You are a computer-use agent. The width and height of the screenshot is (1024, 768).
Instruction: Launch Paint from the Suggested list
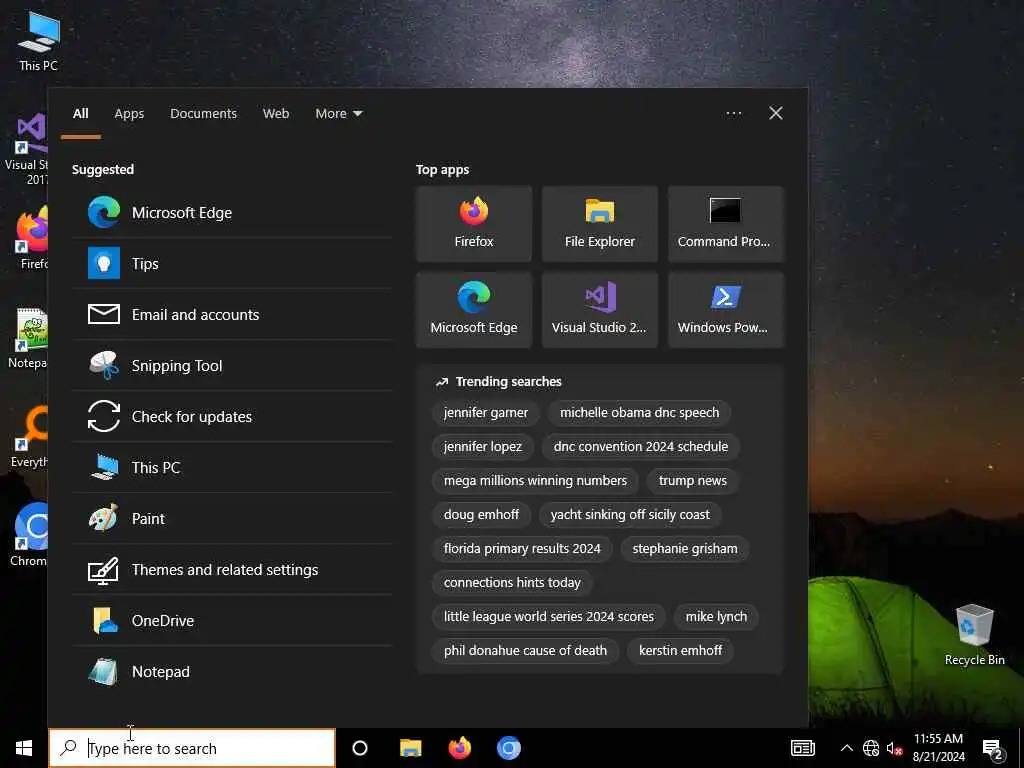point(232,518)
